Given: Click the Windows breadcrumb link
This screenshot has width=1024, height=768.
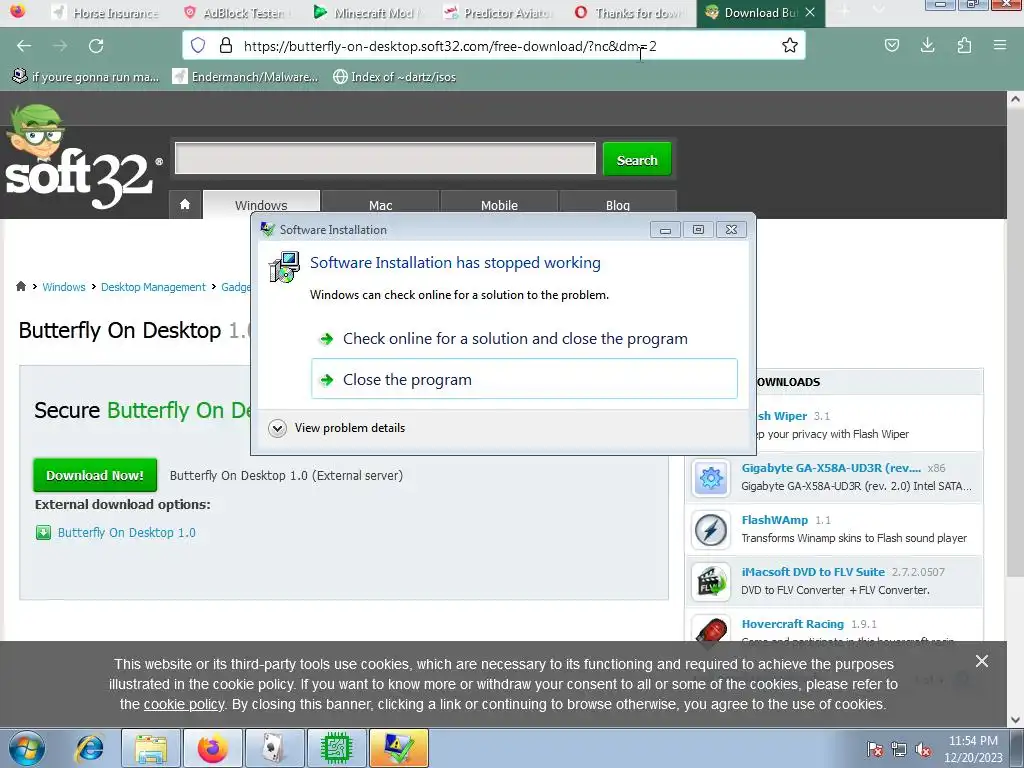Looking at the screenshot, I should tap(64, 287).
